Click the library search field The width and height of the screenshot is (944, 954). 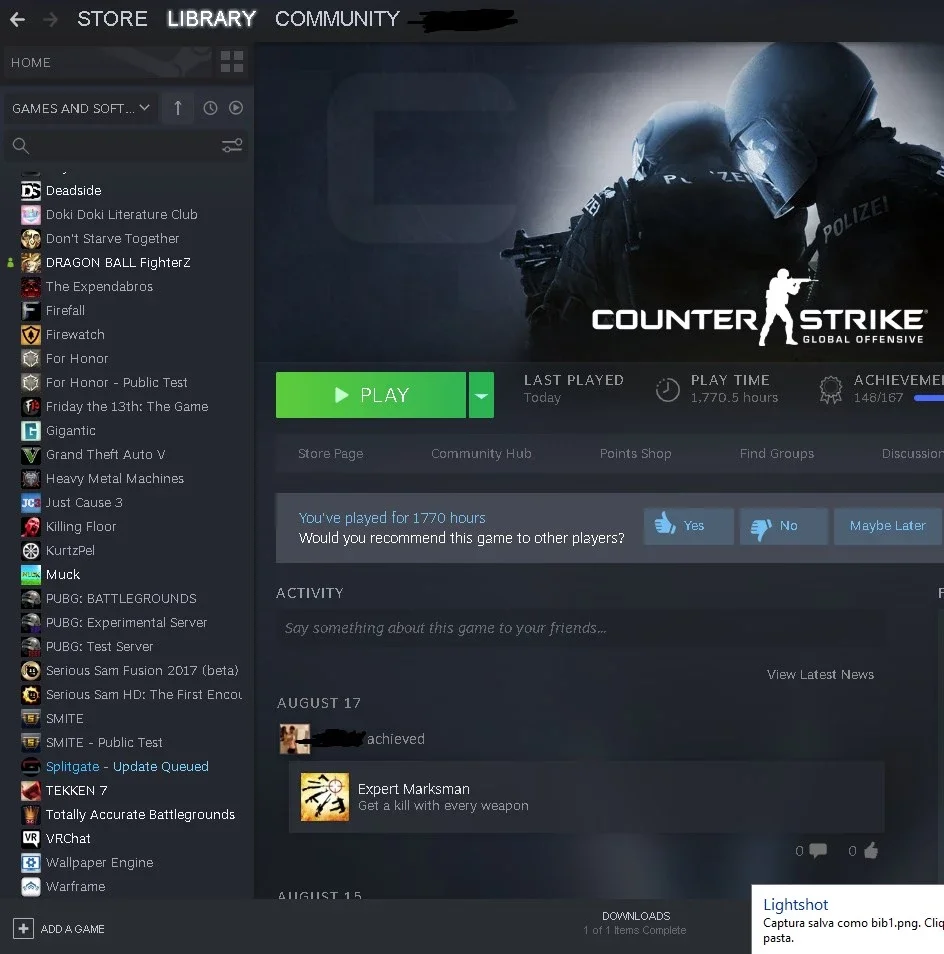pos(126,145)
